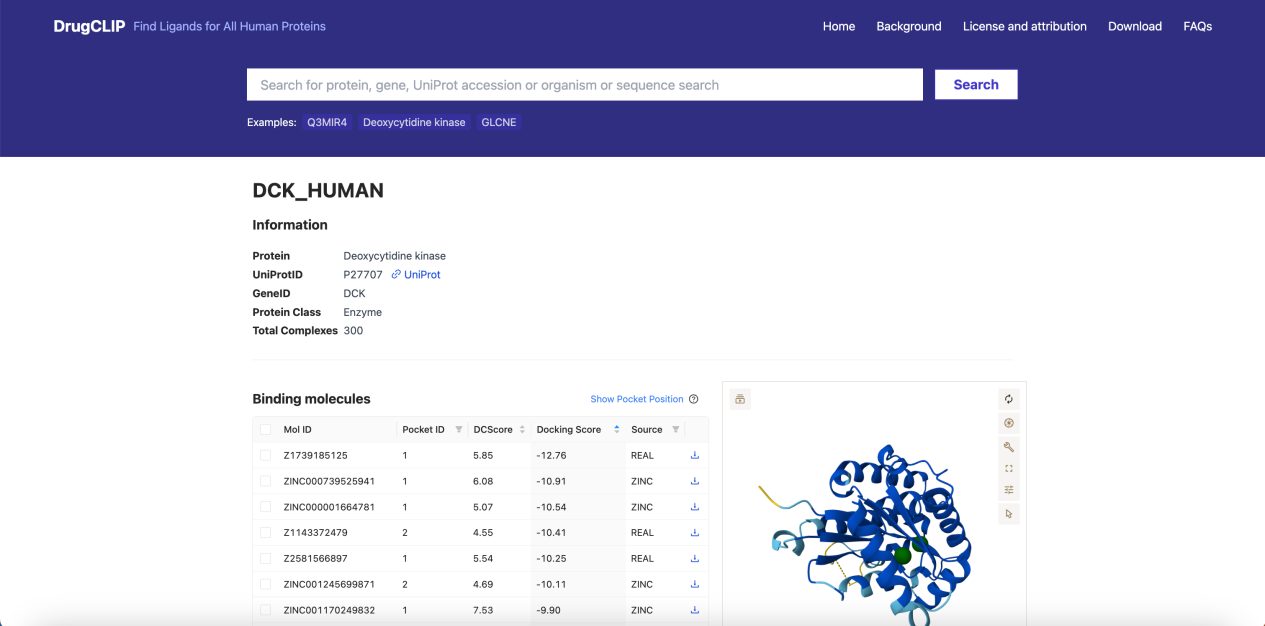Screen dimensions: 1265x626
Task: Sort the table by DCScore
Action: 522,429
